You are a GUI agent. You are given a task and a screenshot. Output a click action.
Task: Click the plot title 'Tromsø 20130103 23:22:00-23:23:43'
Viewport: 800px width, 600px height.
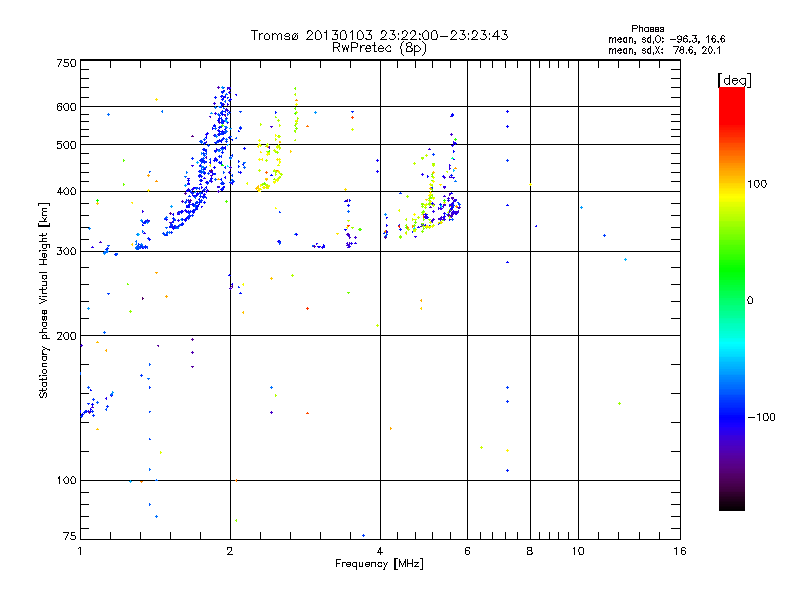coord(379,35)
